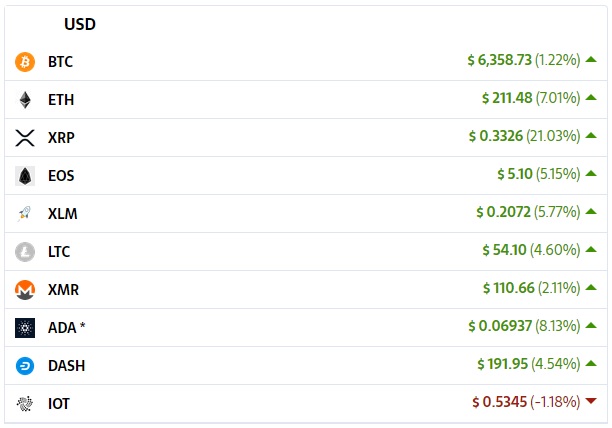Click the red down arrow beside IOT
612x428 pixels.
[x=591, y=401]
